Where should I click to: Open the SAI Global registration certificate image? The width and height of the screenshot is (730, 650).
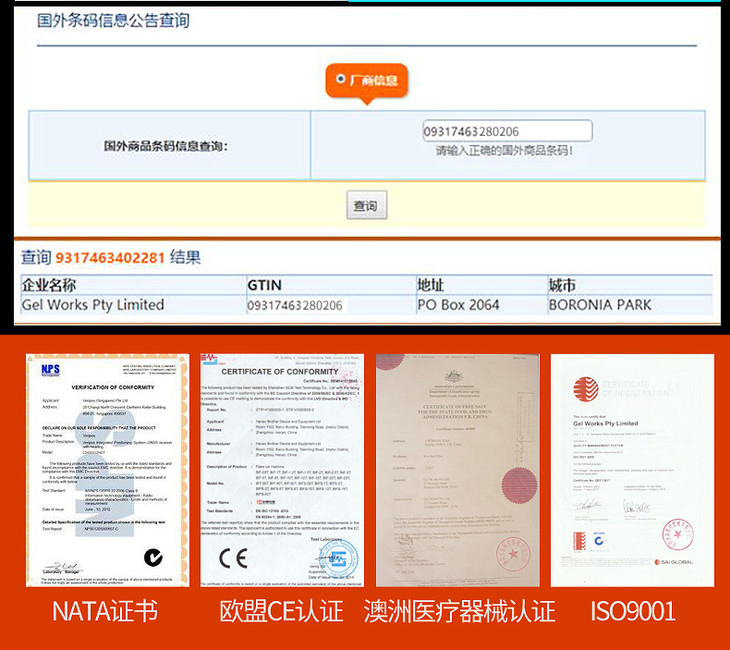click(632, 470)
